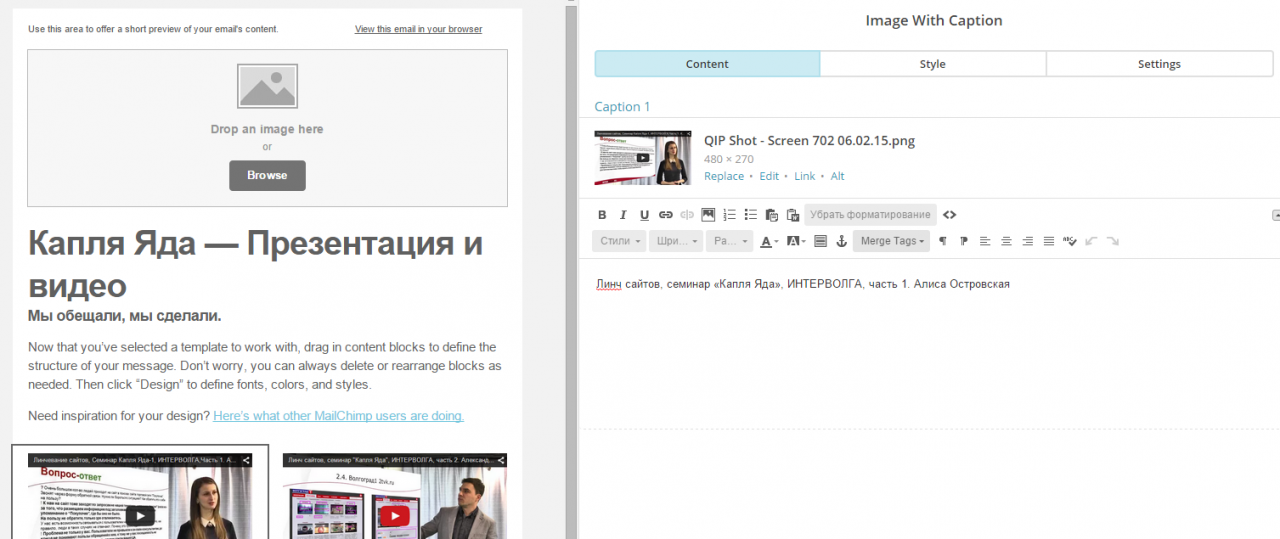Click the 'Drop an image here' text
This screenshot has height=539, width=1280.
tap(267, 129)
